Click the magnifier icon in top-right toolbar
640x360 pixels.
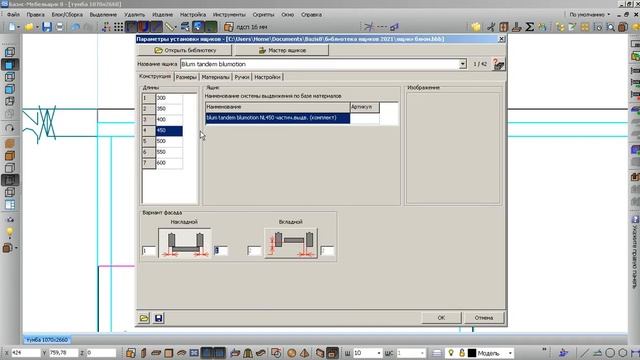pyautogui.click(x=611, y=27)
